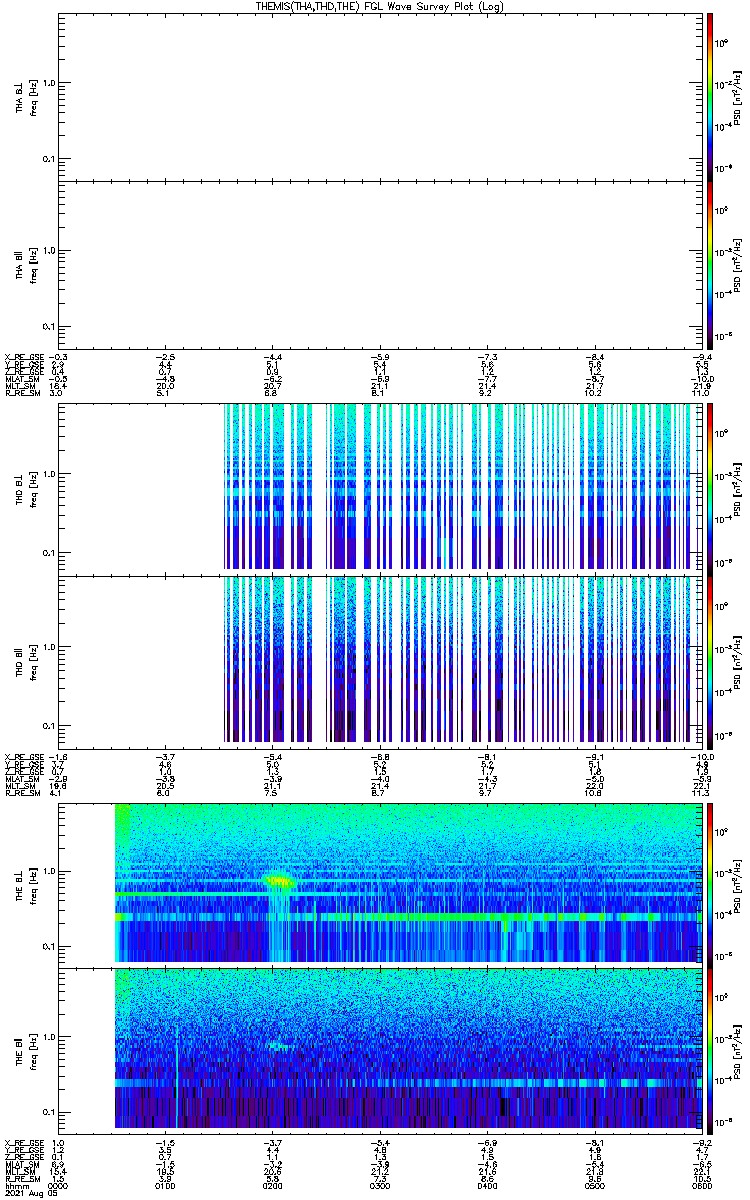Click the THA BL spectrogram color bar

pos(710,97)
